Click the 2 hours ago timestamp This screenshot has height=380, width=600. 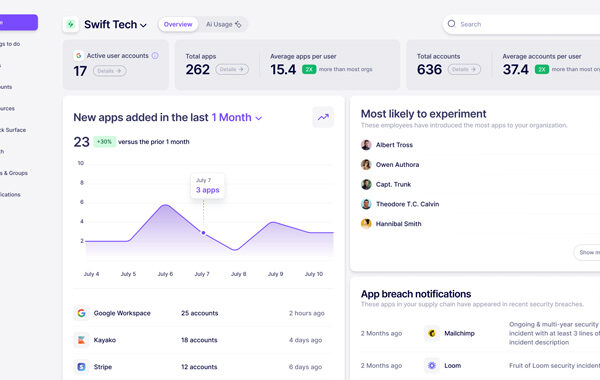[x=307, y=313]
